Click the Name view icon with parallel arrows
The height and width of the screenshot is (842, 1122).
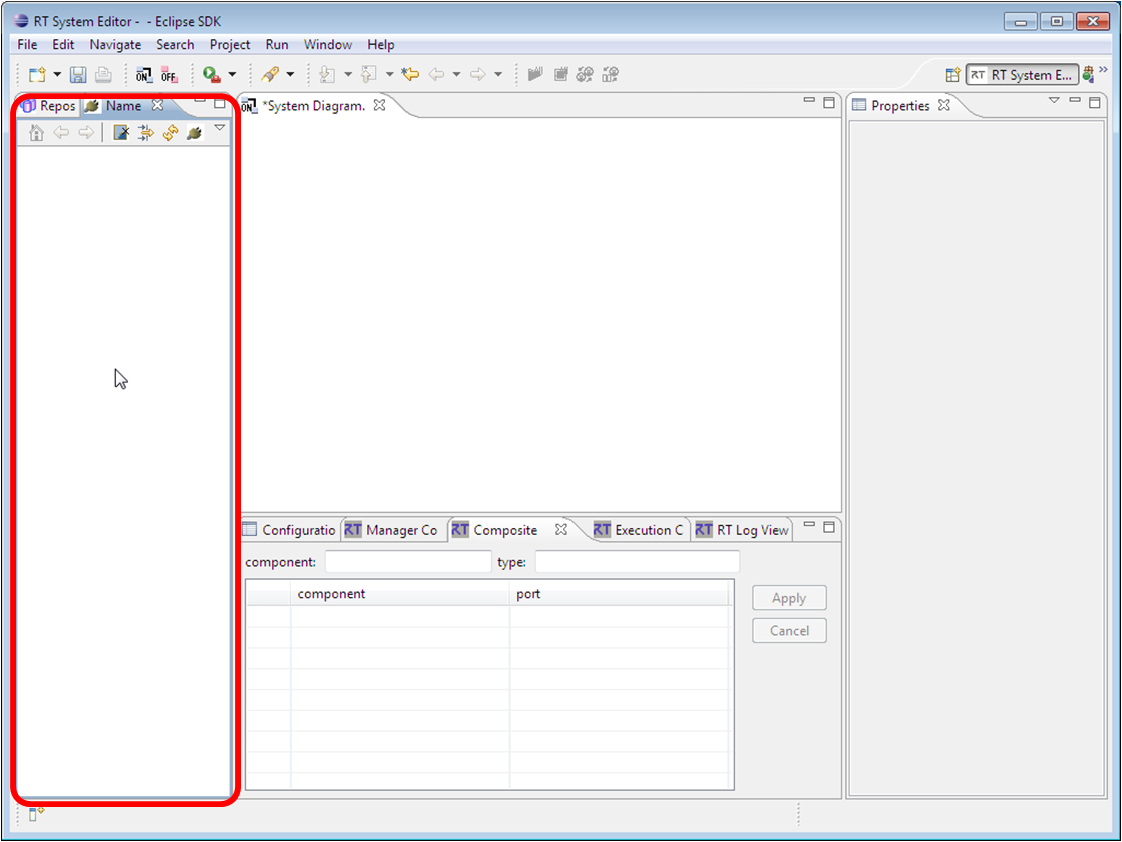pyautogui.click(x=145, y=132)
